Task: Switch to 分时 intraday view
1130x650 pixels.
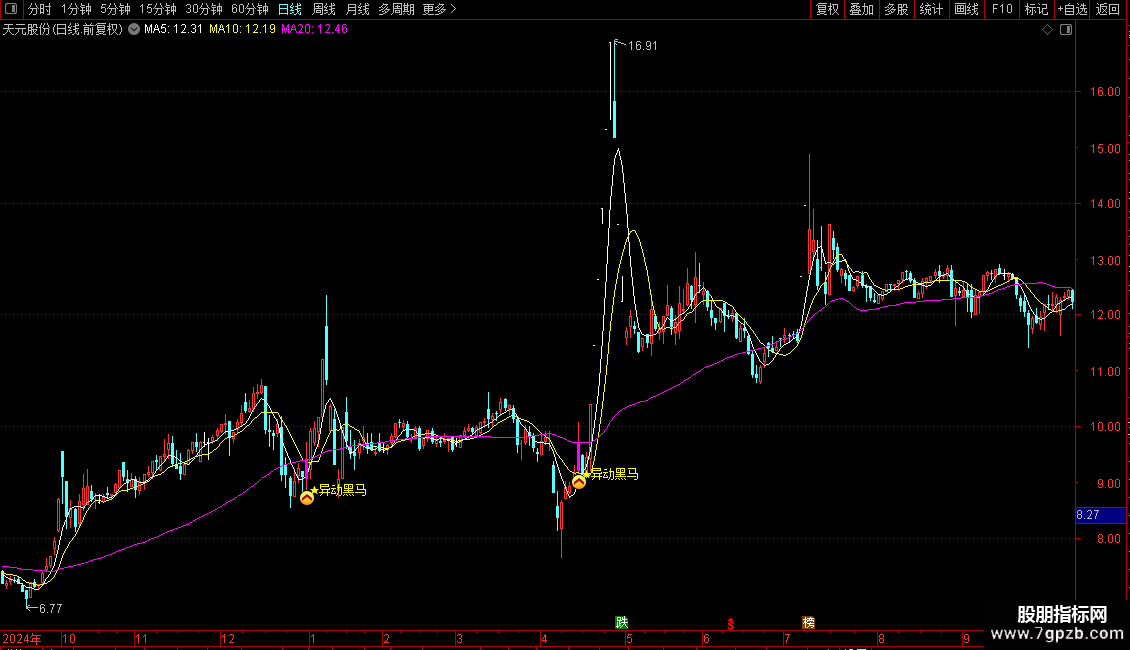Action: click(x=40, y=9)
